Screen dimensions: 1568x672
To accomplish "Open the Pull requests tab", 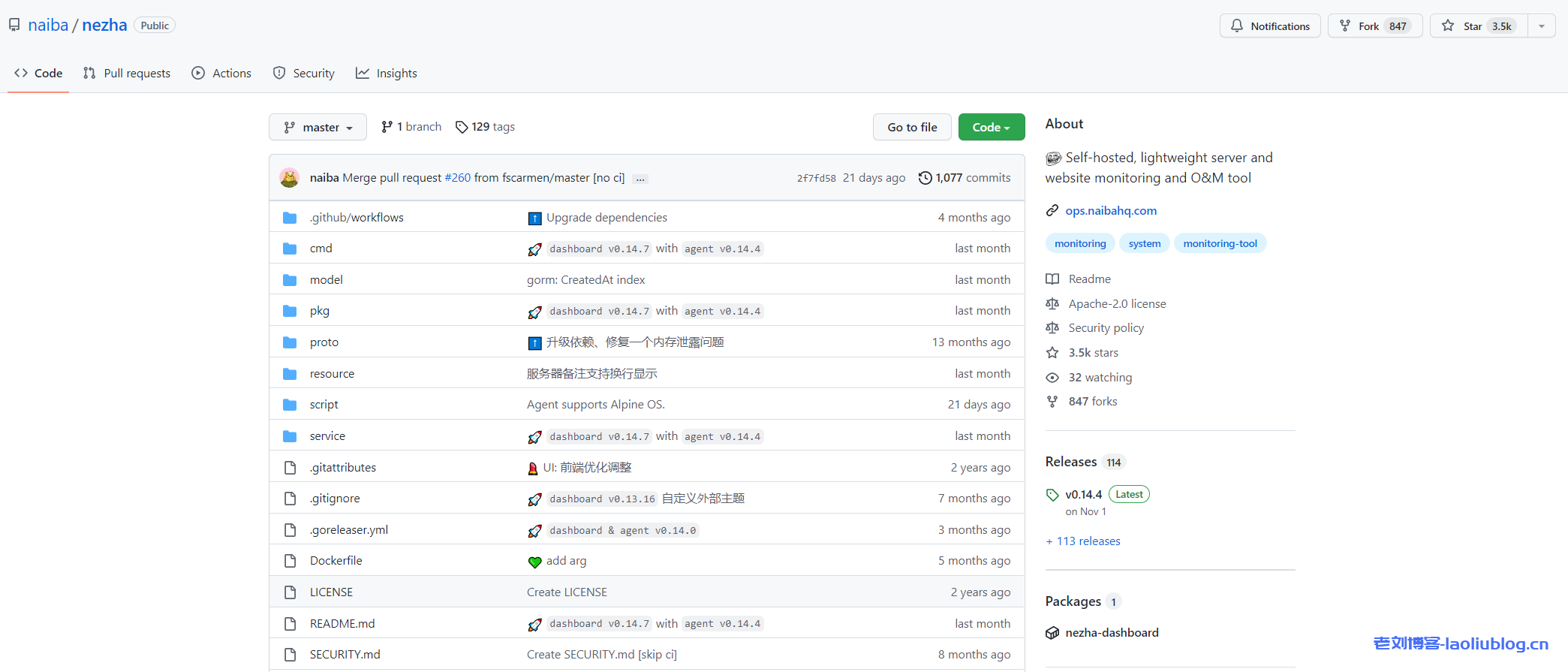I will pyautogui.click(x=127, y=74).
